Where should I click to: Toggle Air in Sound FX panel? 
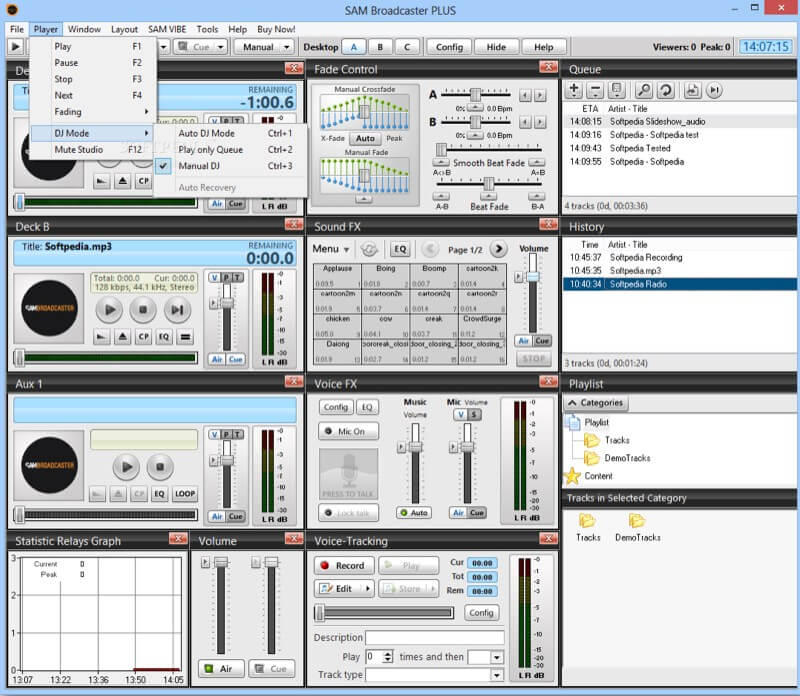click(523, 341)
